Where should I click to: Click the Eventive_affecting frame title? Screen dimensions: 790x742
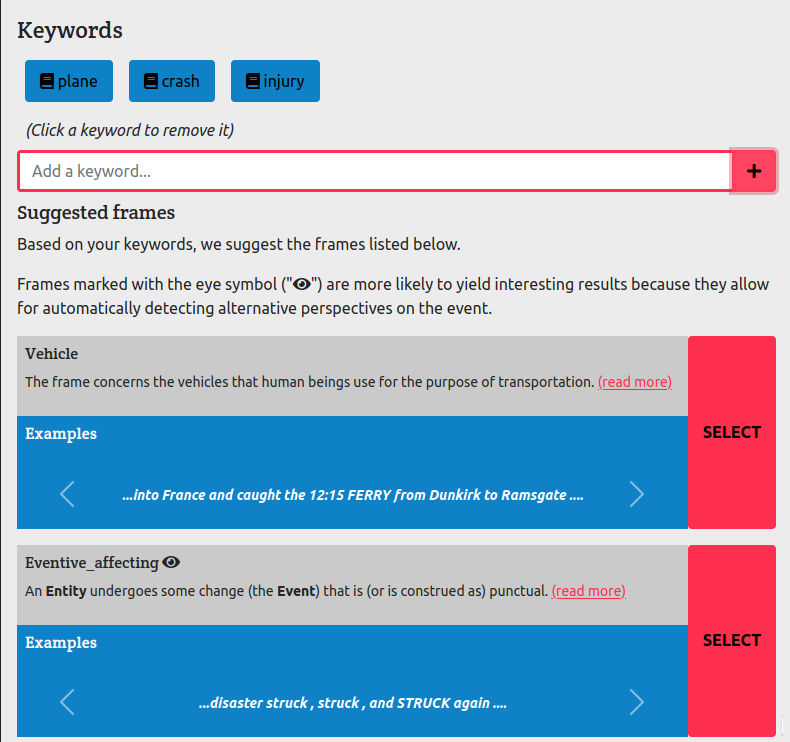92,563
